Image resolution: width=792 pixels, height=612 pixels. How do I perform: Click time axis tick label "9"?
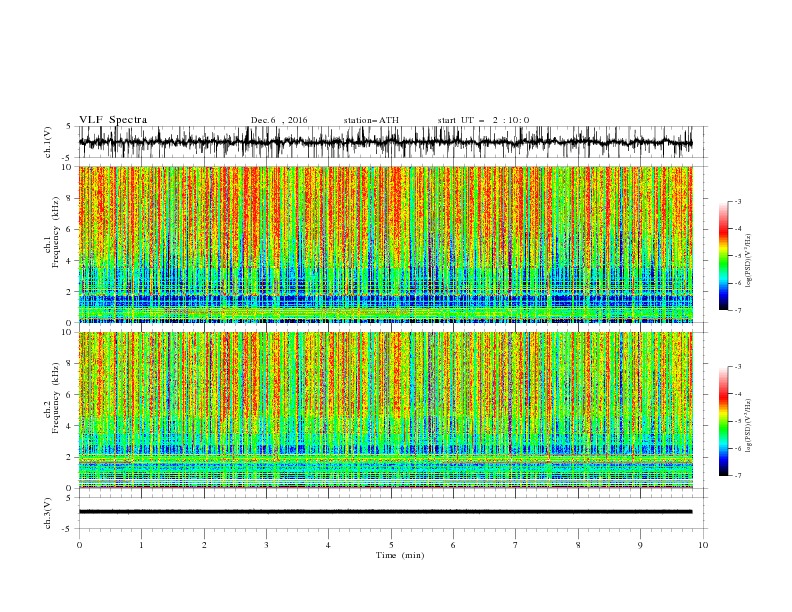pos(640,545)
